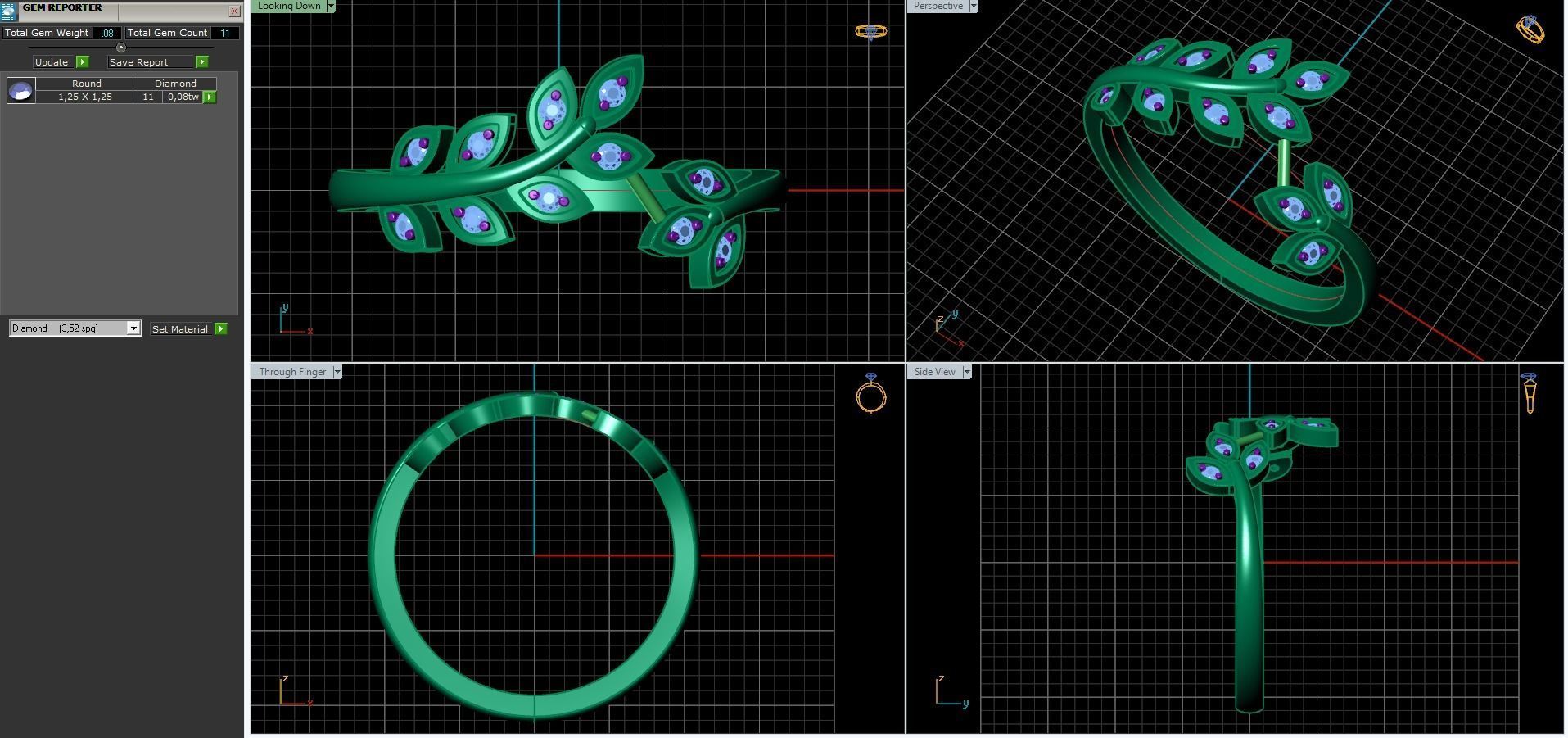Open the Perspective viewport dropdown arrow
Screen dimensions: 1568x738
(x=973, y=6)
